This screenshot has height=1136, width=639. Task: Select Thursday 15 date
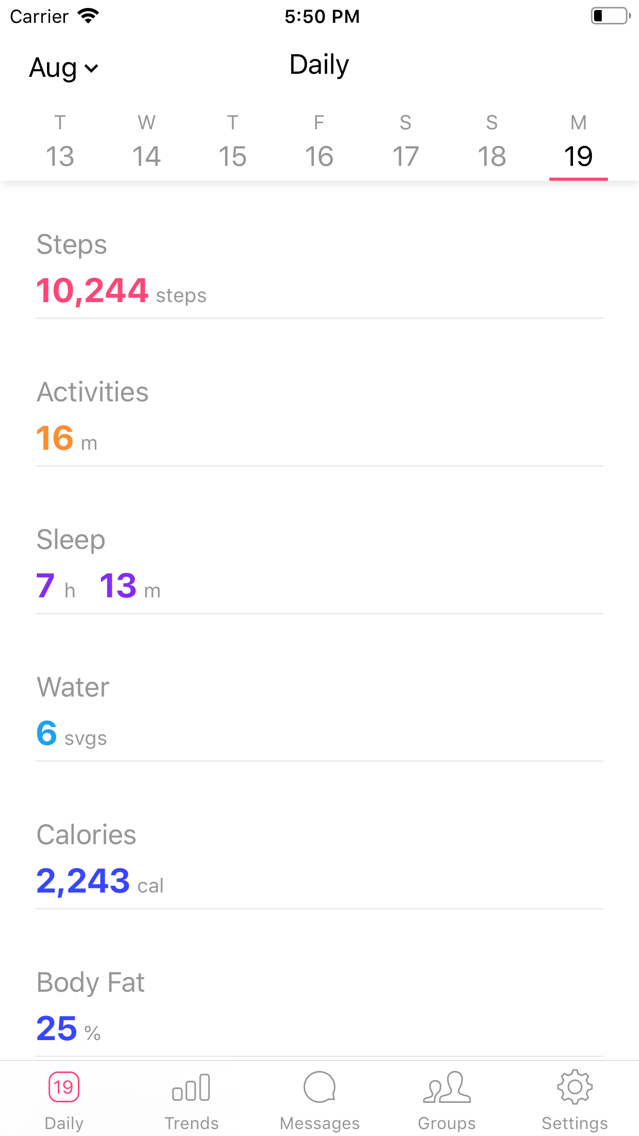pyautogui.click(x=233, y=141)
